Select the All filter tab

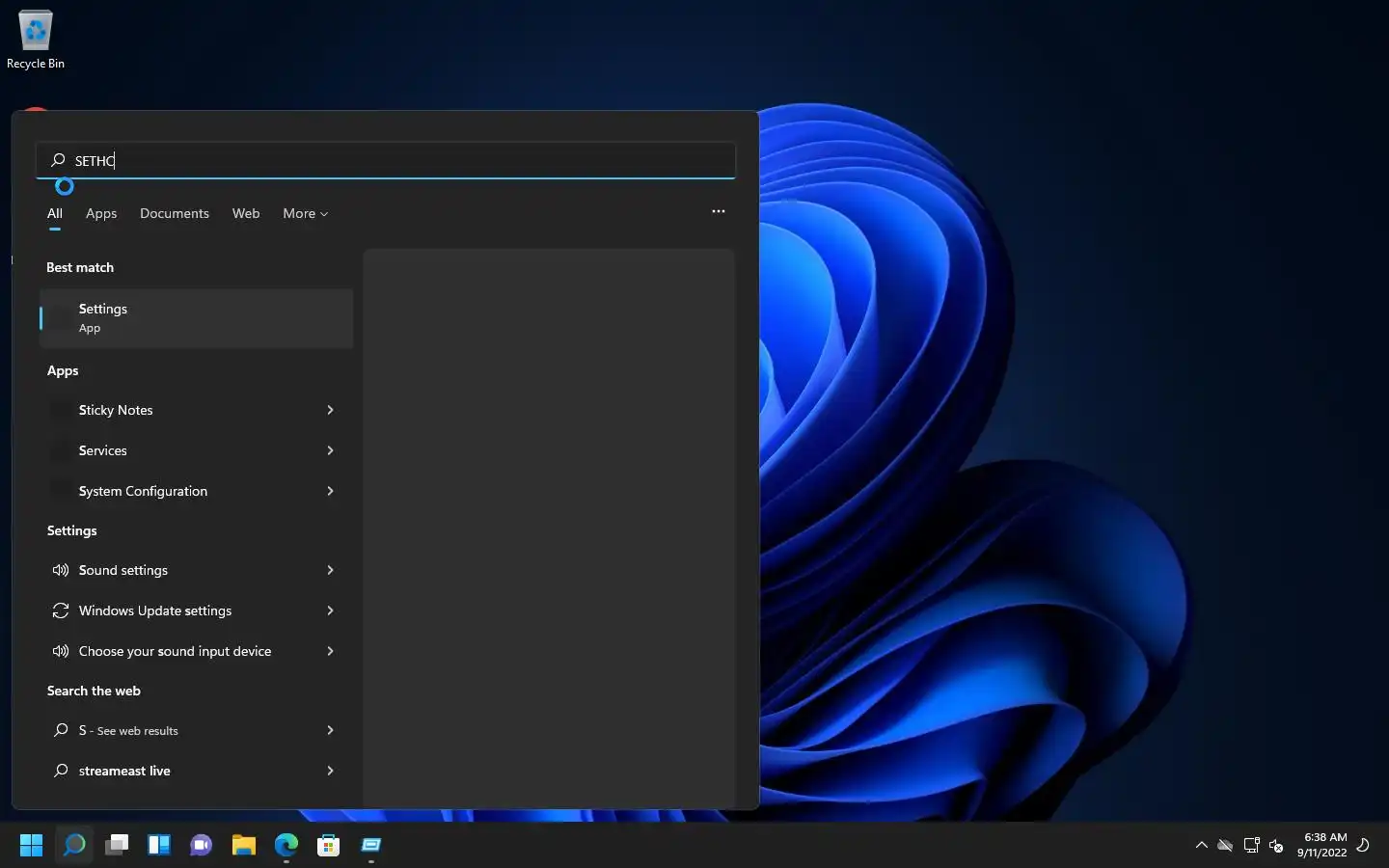55,213
